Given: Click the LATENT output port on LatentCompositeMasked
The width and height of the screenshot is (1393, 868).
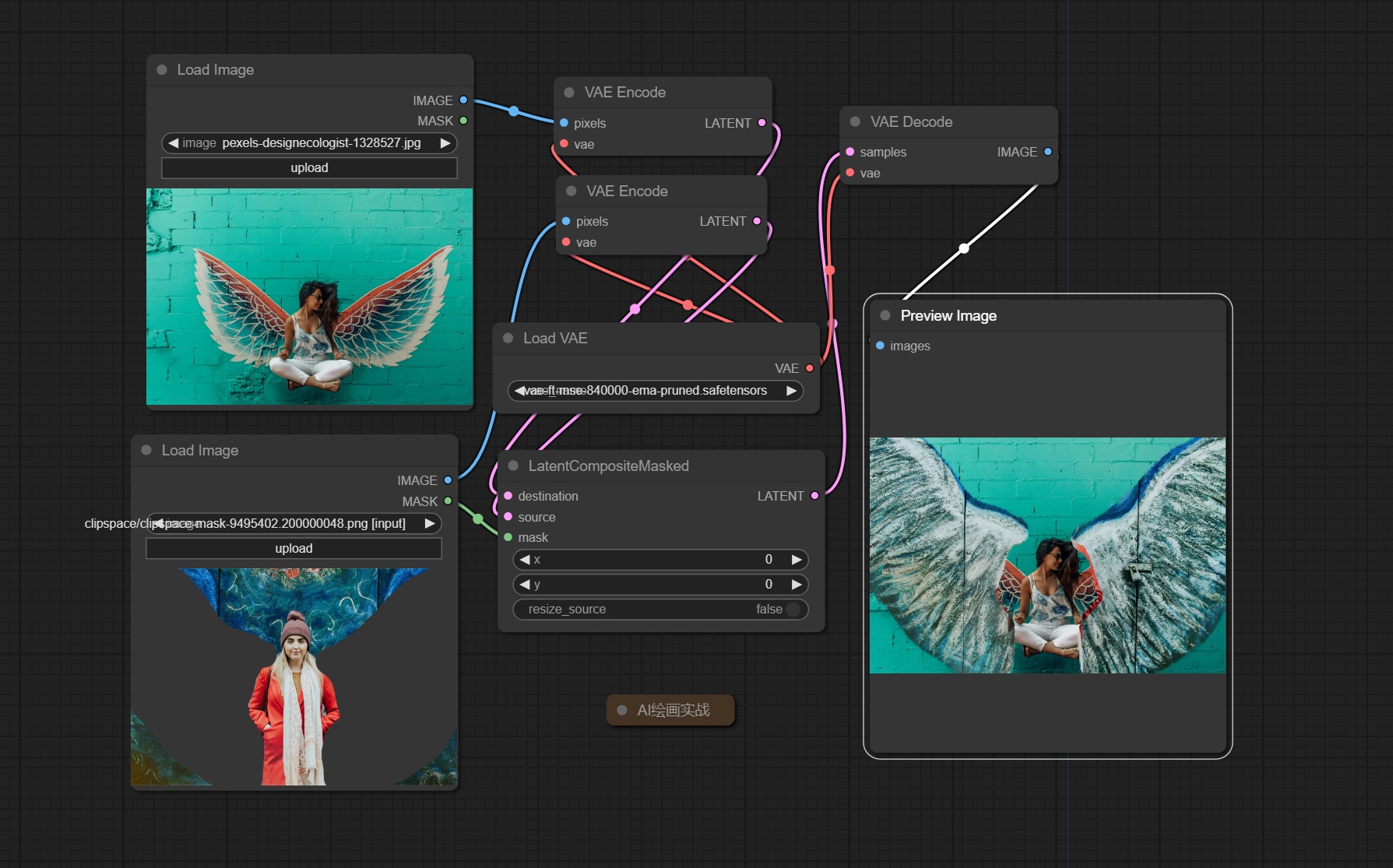Looking at the screenshot, I should pyautogui.click(x=814, y=496).
